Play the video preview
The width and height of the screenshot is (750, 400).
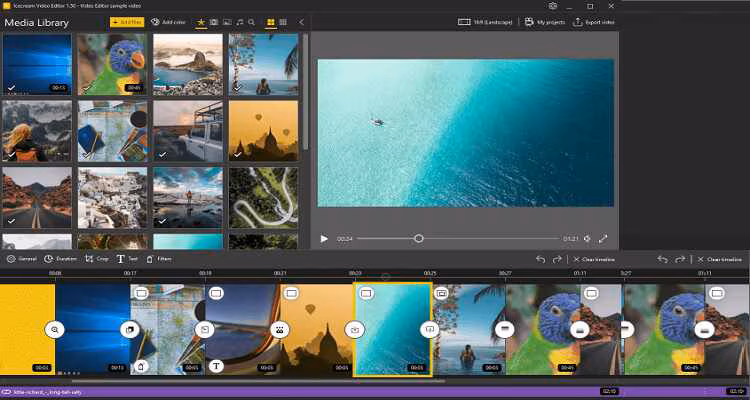point(325,238)
